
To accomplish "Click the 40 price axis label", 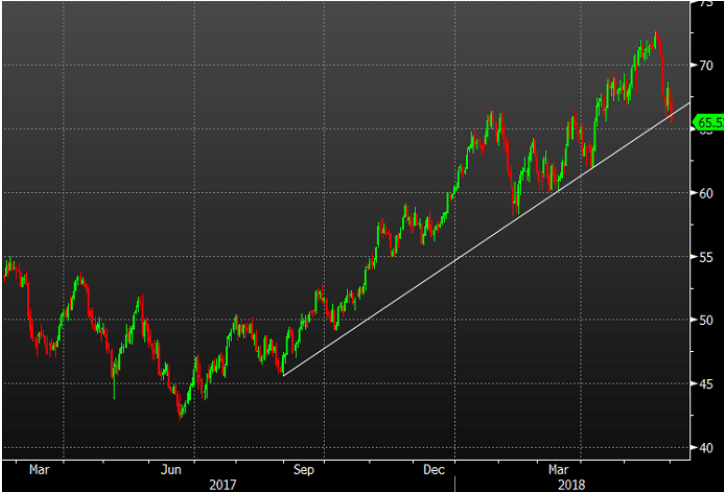I will 706,447.
